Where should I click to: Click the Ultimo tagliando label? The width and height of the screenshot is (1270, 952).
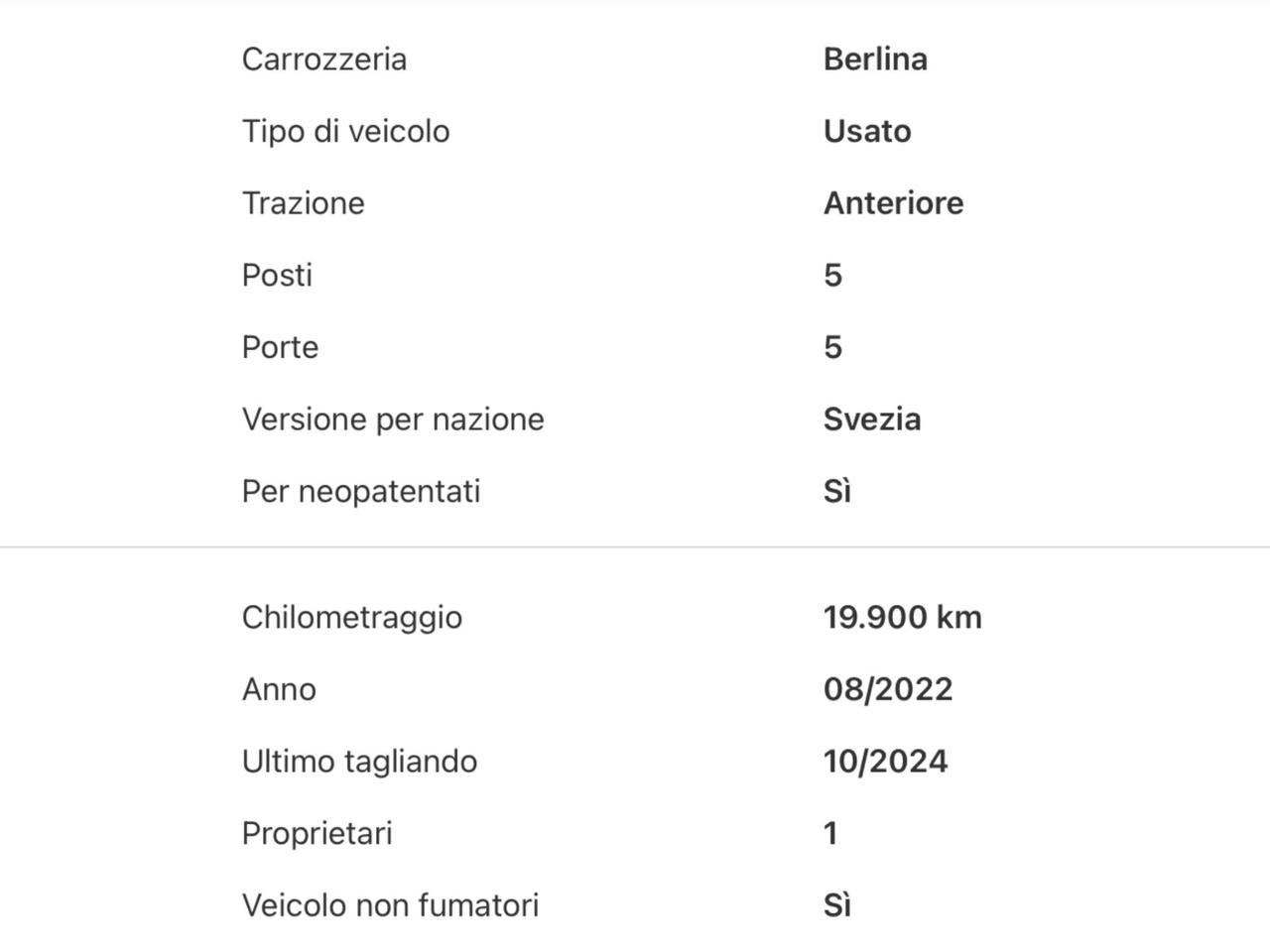point(359,762)
